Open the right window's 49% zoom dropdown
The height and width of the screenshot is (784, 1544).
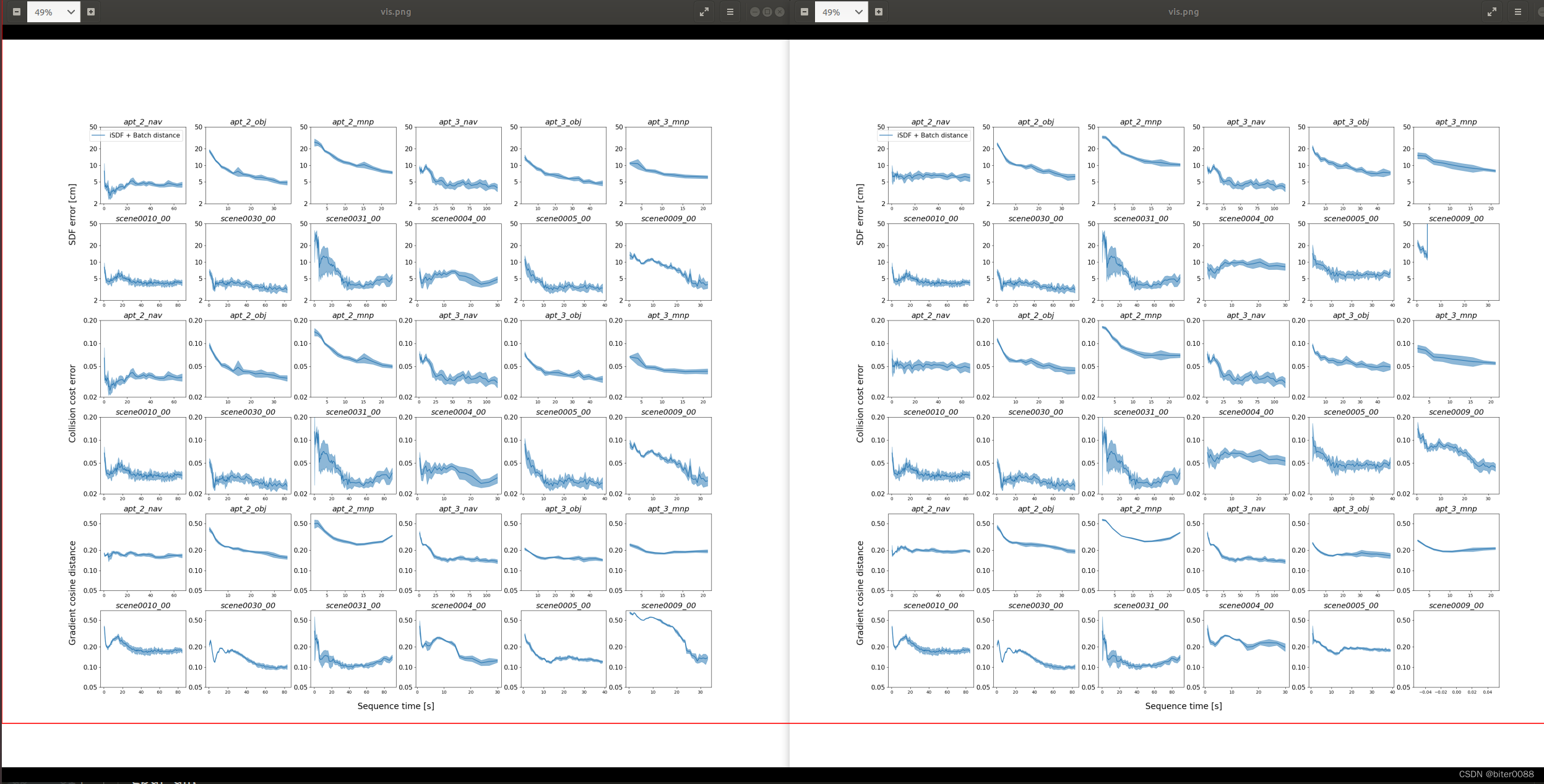(842, 12)
